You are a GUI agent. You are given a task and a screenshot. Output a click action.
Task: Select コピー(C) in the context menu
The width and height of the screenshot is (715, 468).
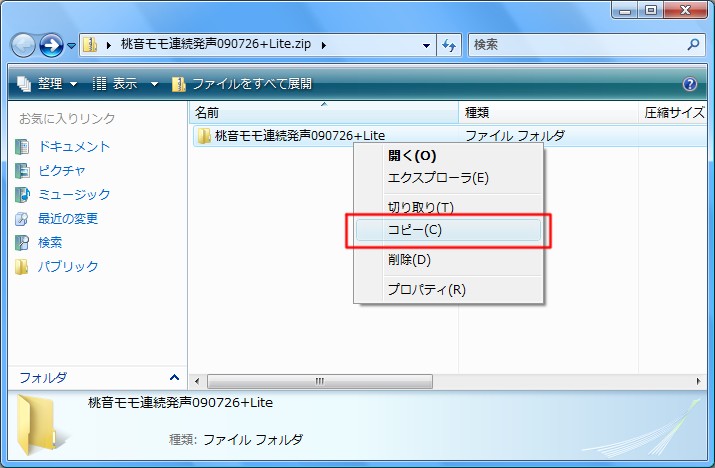[447, 230]
